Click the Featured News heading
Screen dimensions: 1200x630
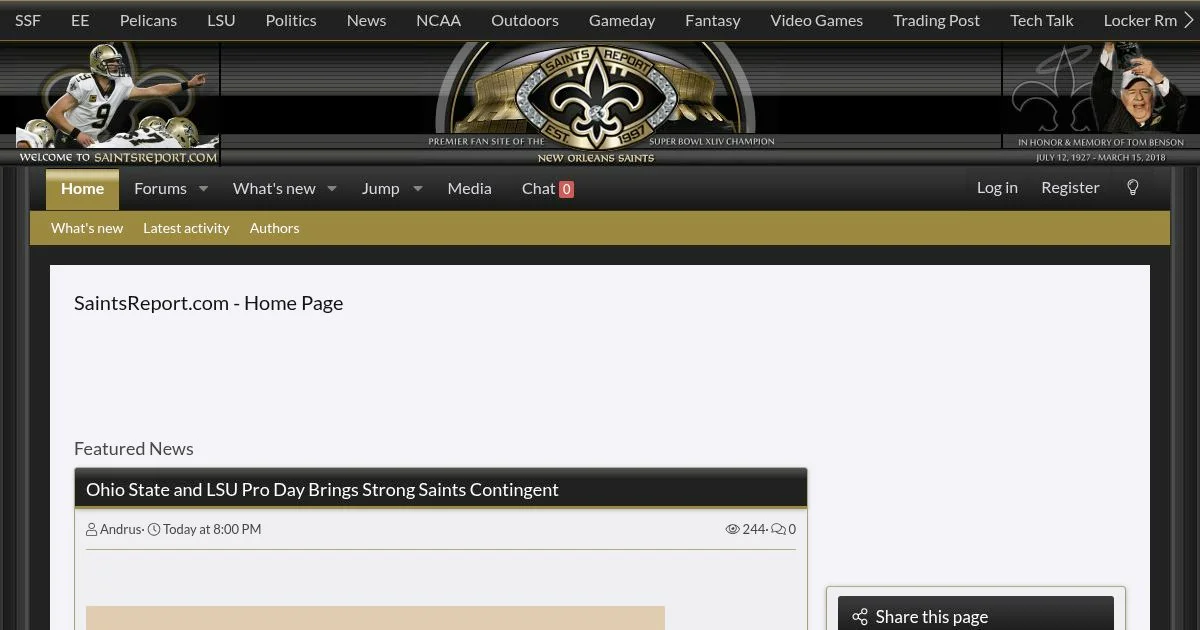pyautogui.click(x=134, y=449)
